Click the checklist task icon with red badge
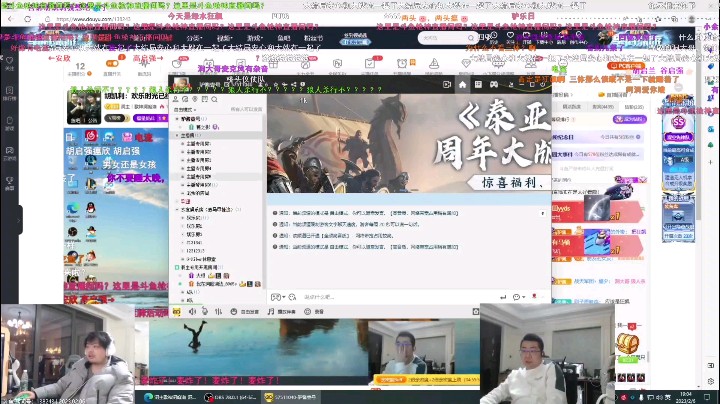Screen dimensions: 720x404 [370, 63]
